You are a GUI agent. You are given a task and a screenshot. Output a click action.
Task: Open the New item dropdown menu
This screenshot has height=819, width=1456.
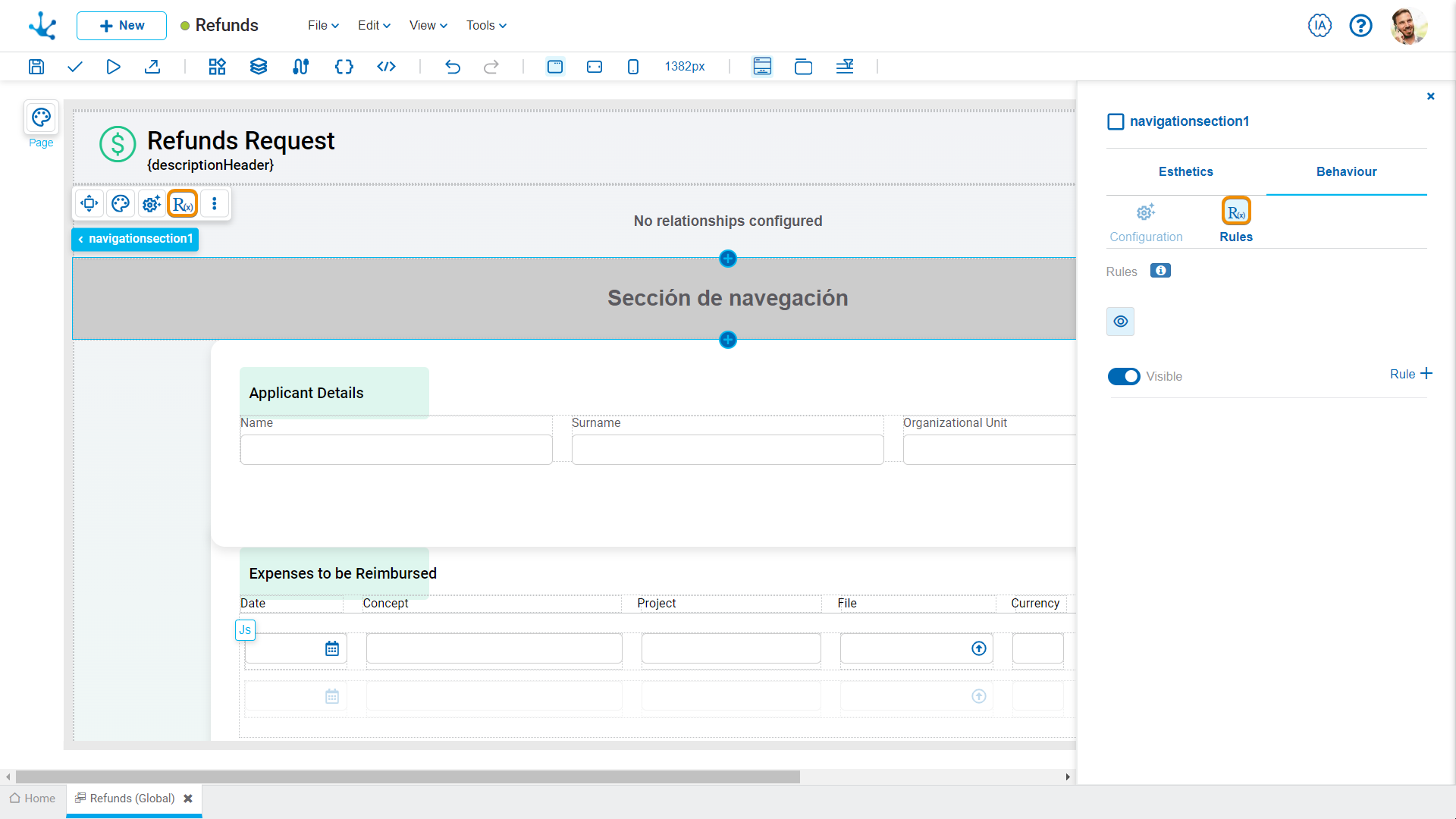120,25
